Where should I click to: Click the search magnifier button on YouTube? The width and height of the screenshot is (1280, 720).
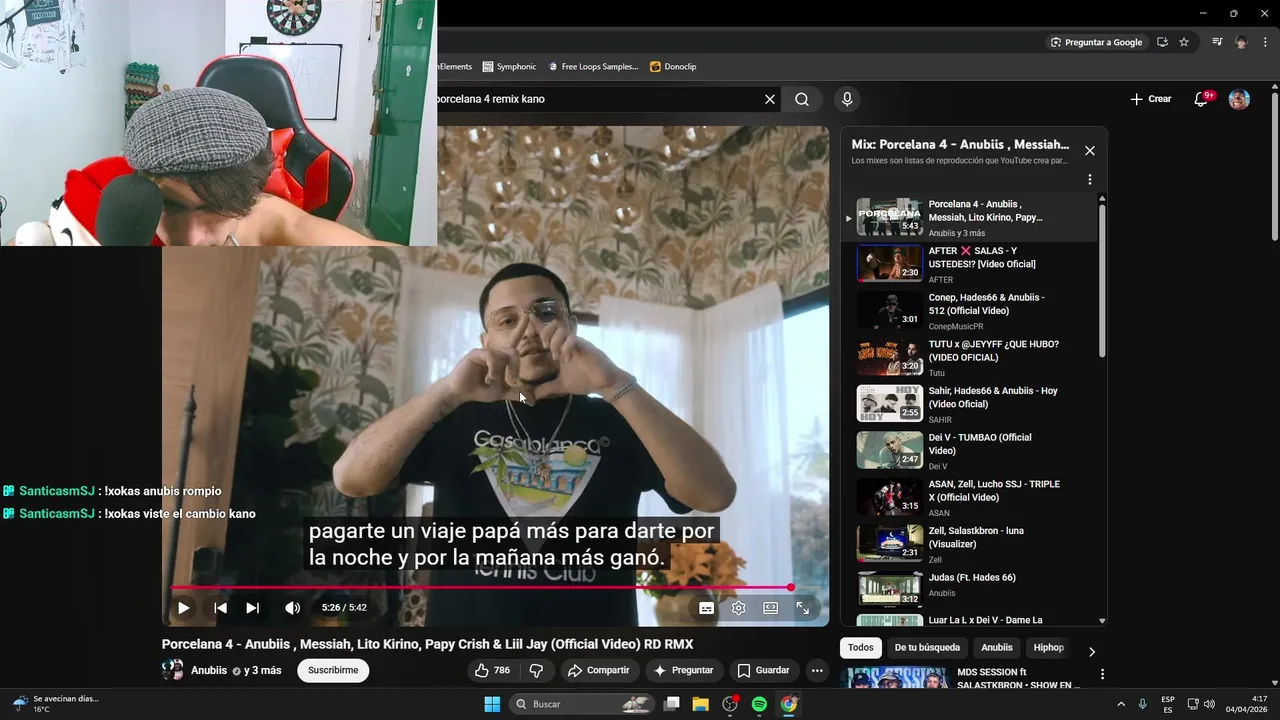click(x=802, y=99)
